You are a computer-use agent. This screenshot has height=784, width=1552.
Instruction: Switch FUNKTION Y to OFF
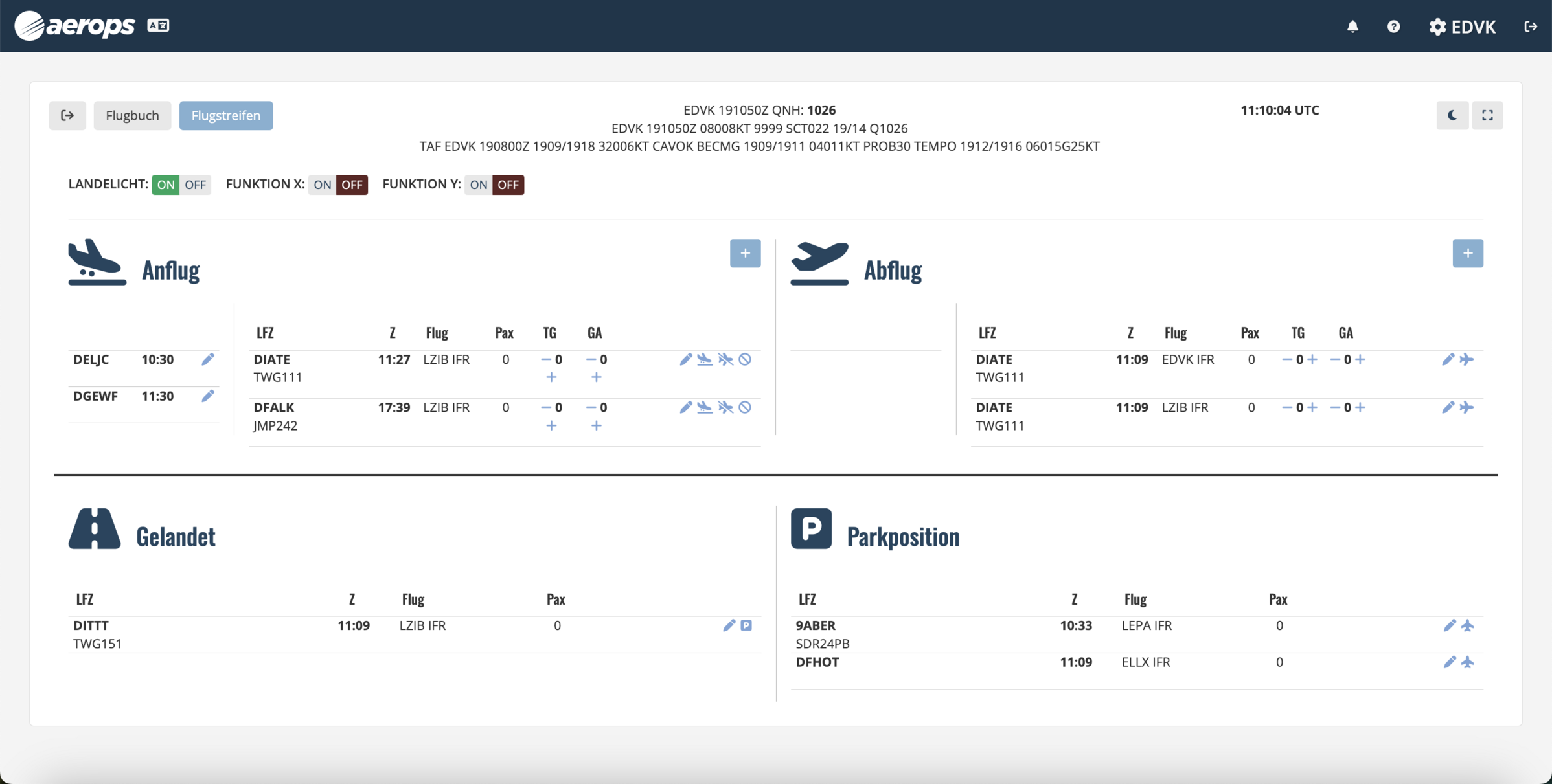click(x=508, y=185)
